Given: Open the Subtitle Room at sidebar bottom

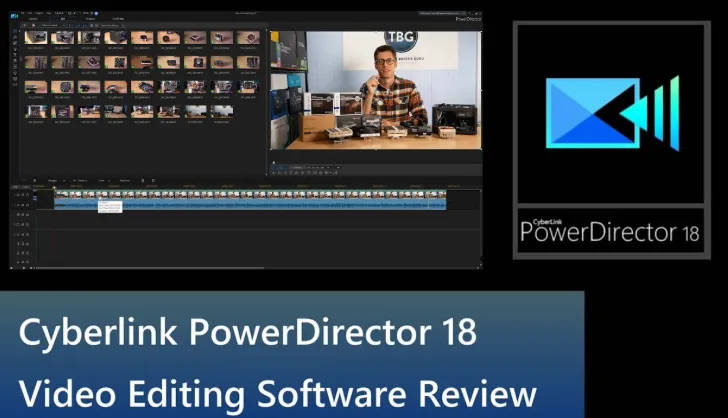Looking at the screenshot, I should (x=15, y=85).
